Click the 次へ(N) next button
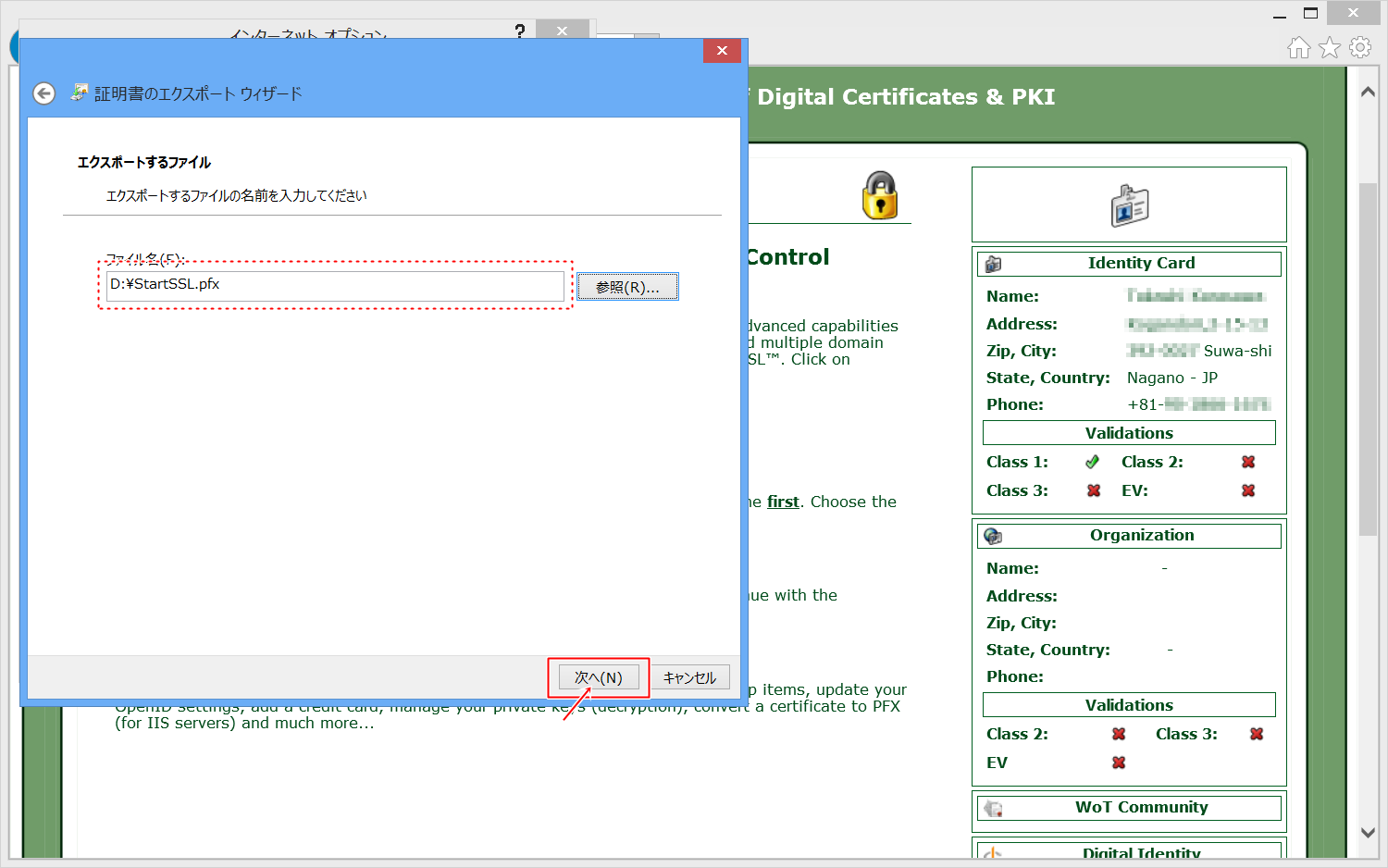1388x868 pixels. tap(599, 677)
